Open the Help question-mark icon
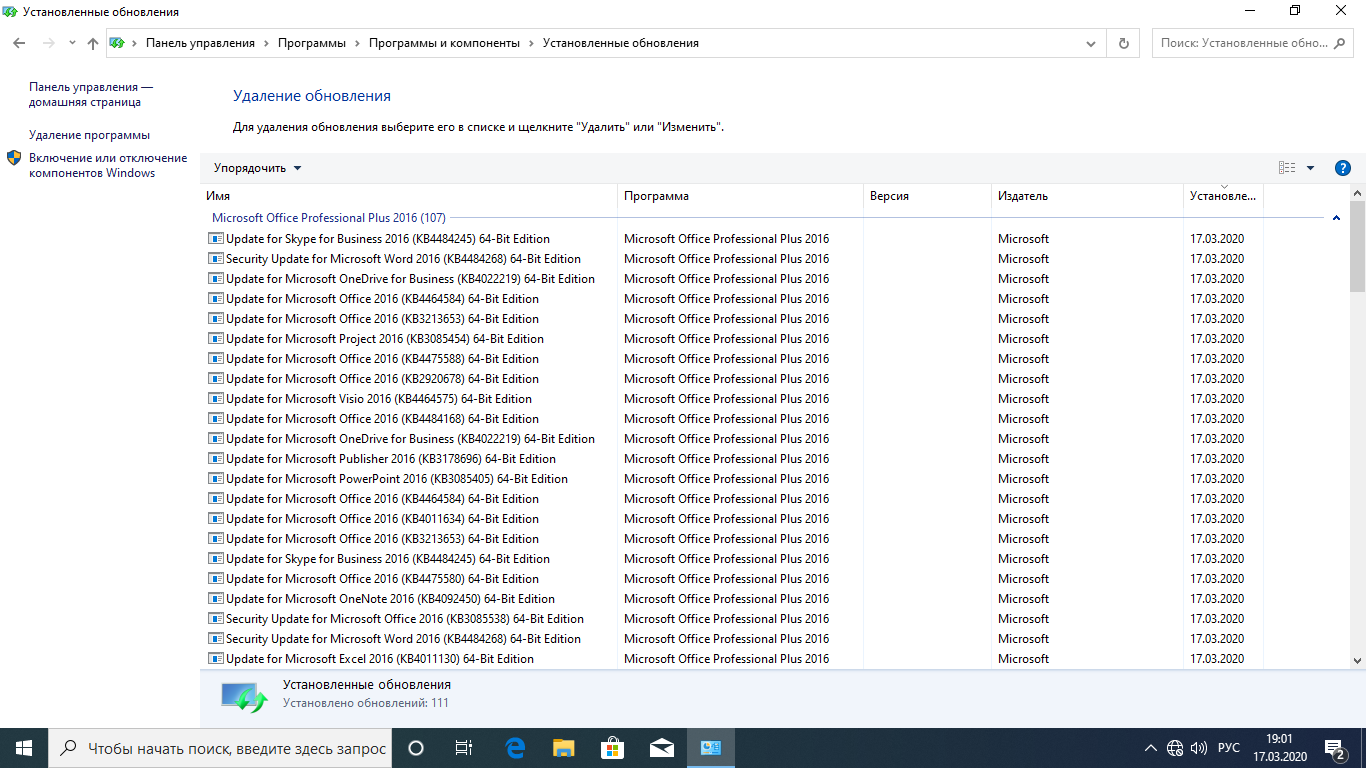Image resolution: width=1366 pixels, height=768 pixels. point(1343,168)
